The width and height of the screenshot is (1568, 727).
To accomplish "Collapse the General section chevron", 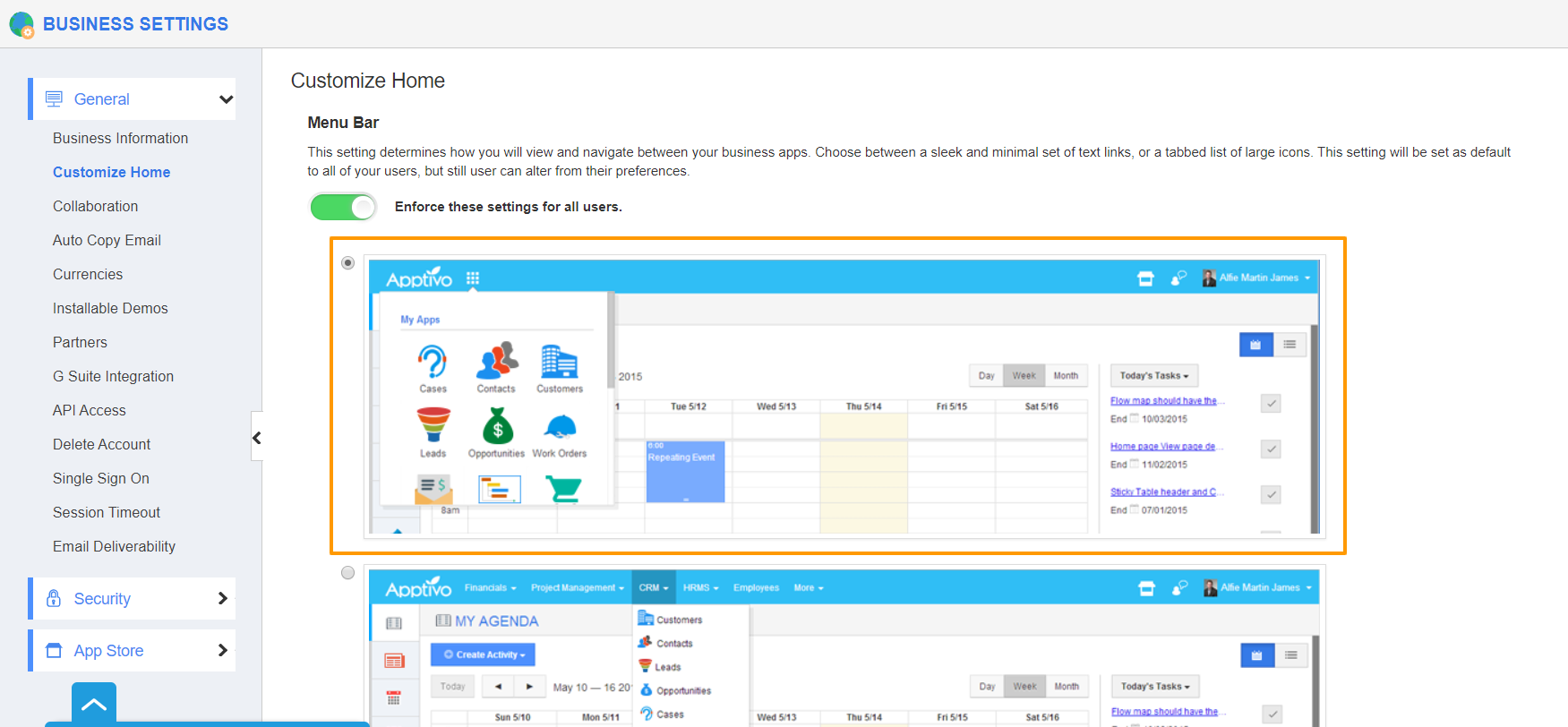I will click(x=226, y=99).
